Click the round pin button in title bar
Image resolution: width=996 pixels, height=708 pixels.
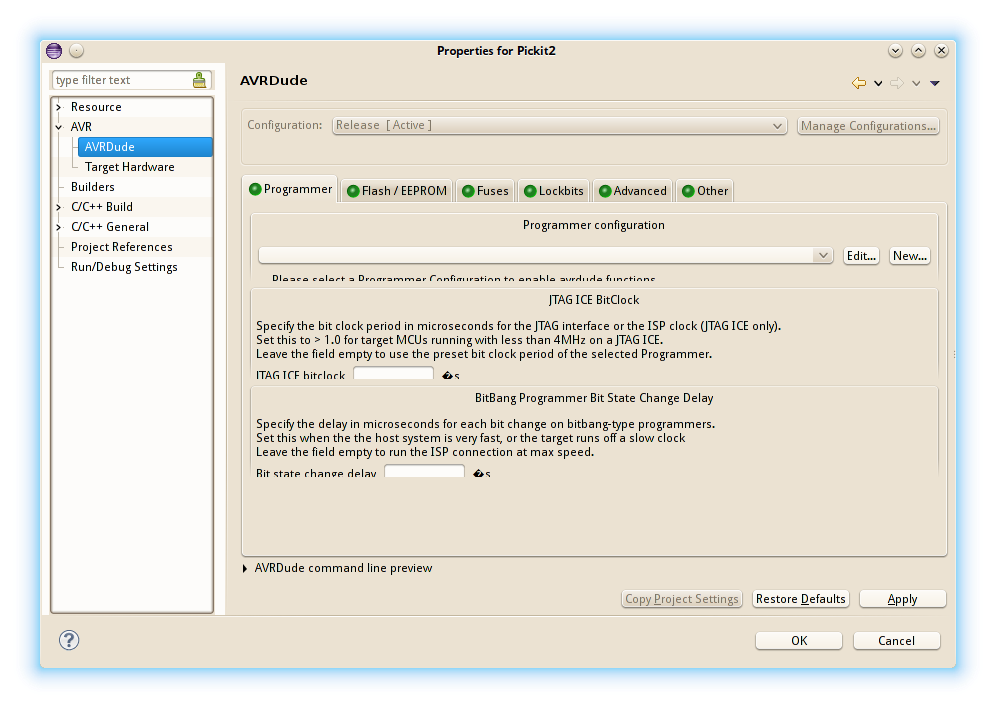[76, 51]
